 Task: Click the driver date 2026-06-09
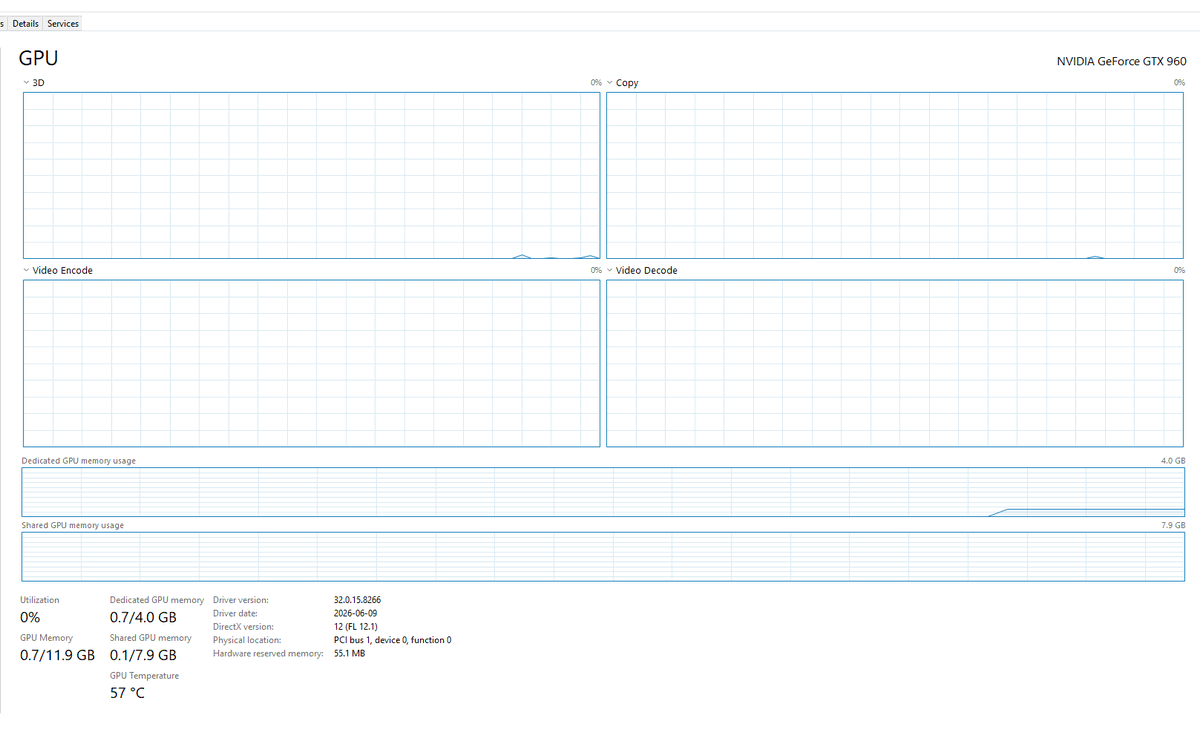point(355,613)
